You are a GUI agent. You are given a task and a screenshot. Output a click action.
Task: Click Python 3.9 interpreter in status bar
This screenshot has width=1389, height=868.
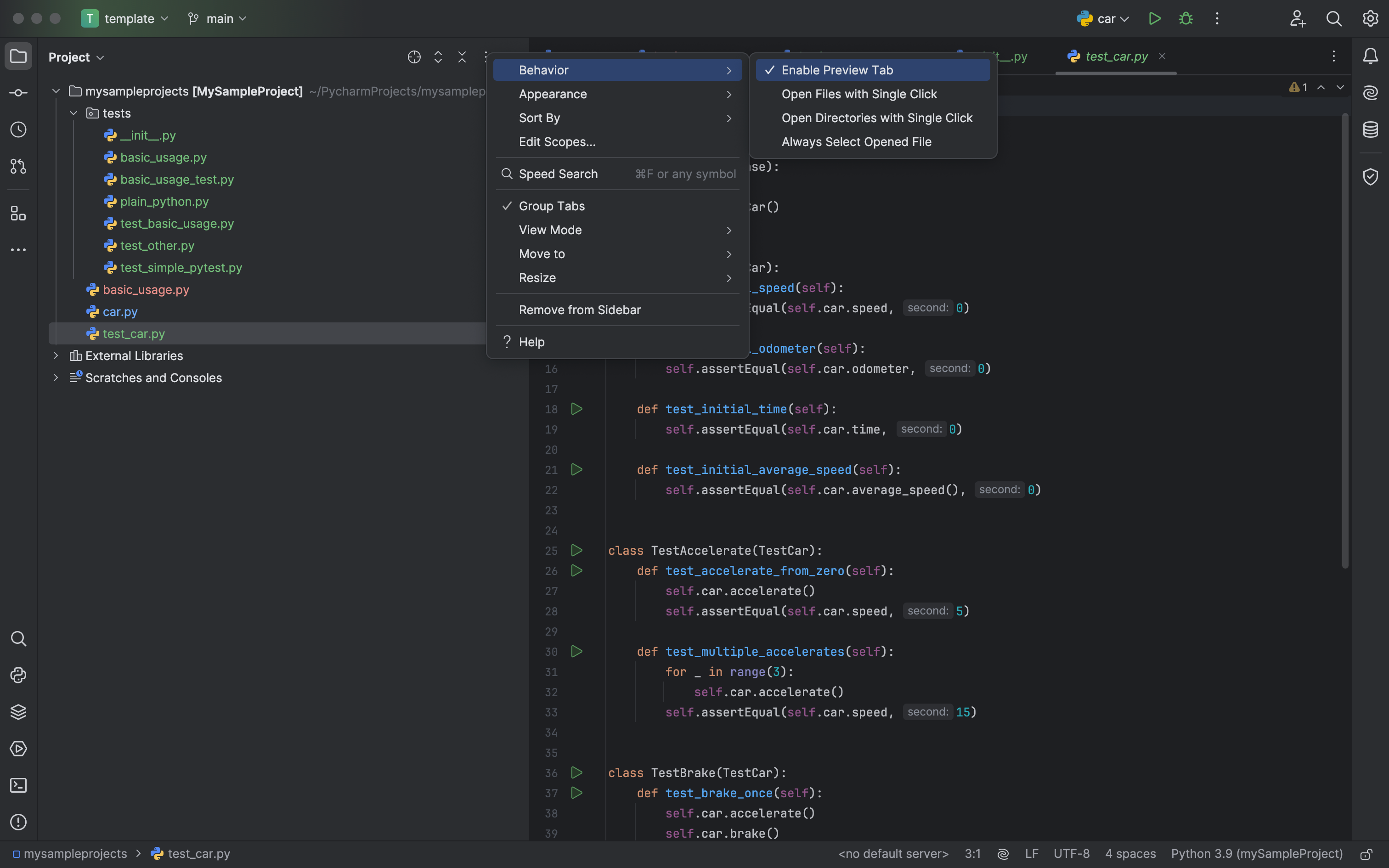pyautogui.click(x=1256, y=854)
